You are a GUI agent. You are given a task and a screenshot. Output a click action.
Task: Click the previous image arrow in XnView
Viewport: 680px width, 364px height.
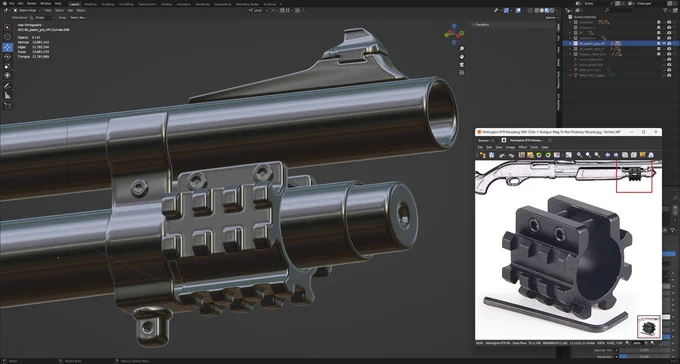[607, 155]
